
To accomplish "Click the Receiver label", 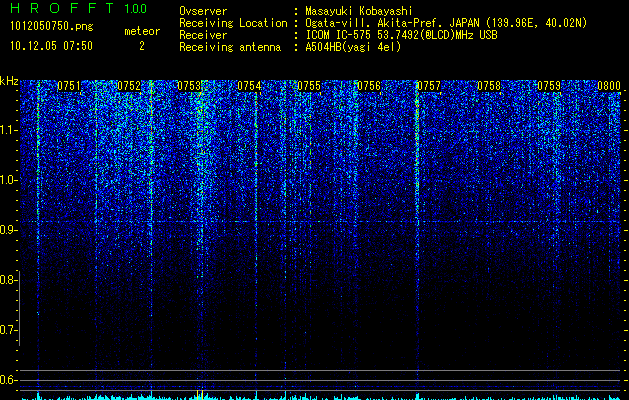I will point(203,35).
